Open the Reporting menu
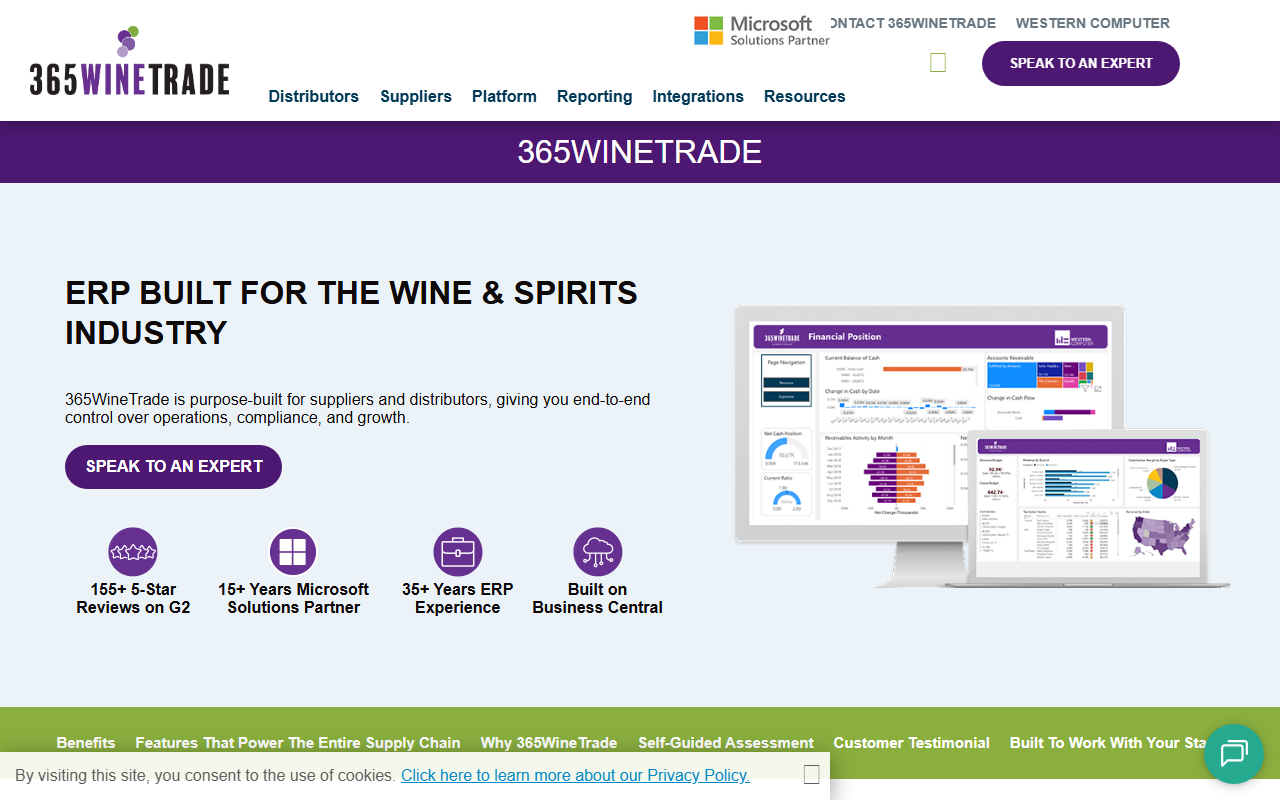 pos(595,96)
